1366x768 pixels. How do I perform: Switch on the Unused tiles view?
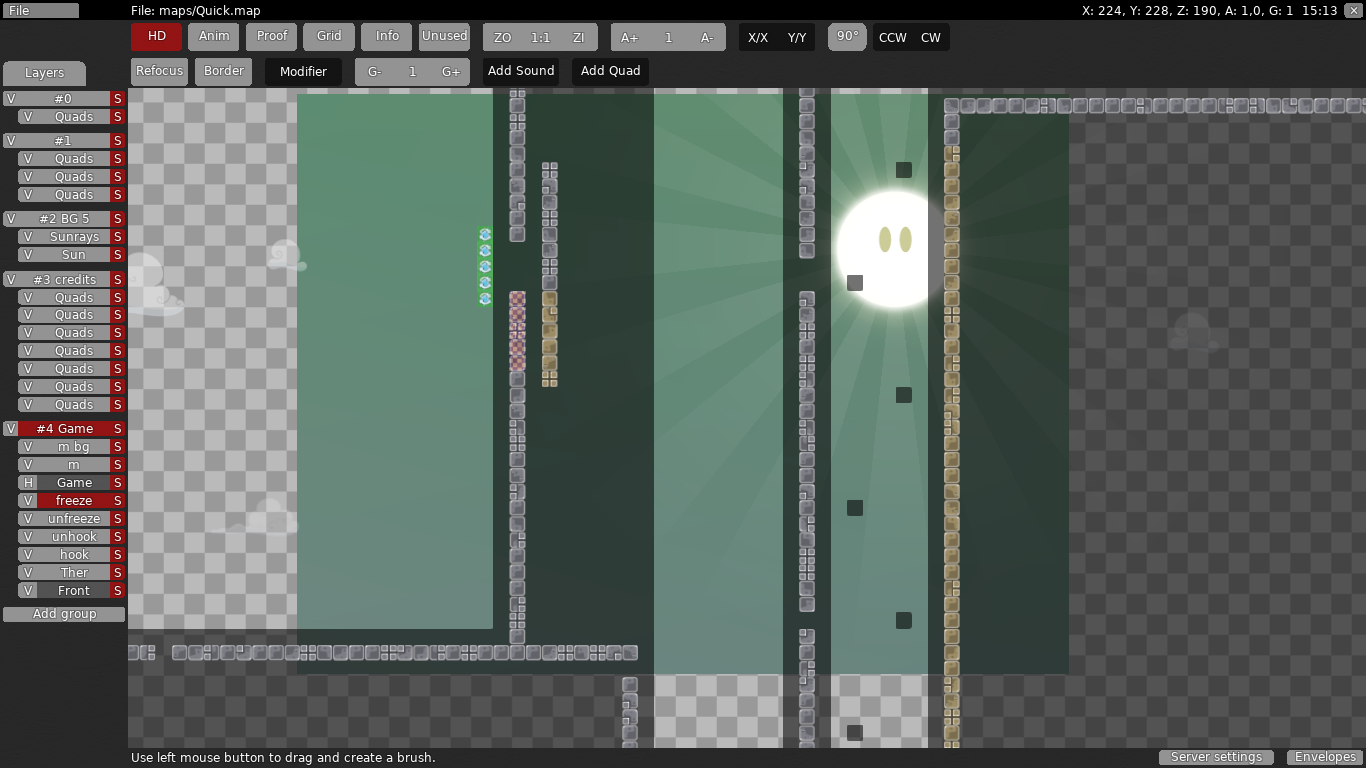pos(444,36)
